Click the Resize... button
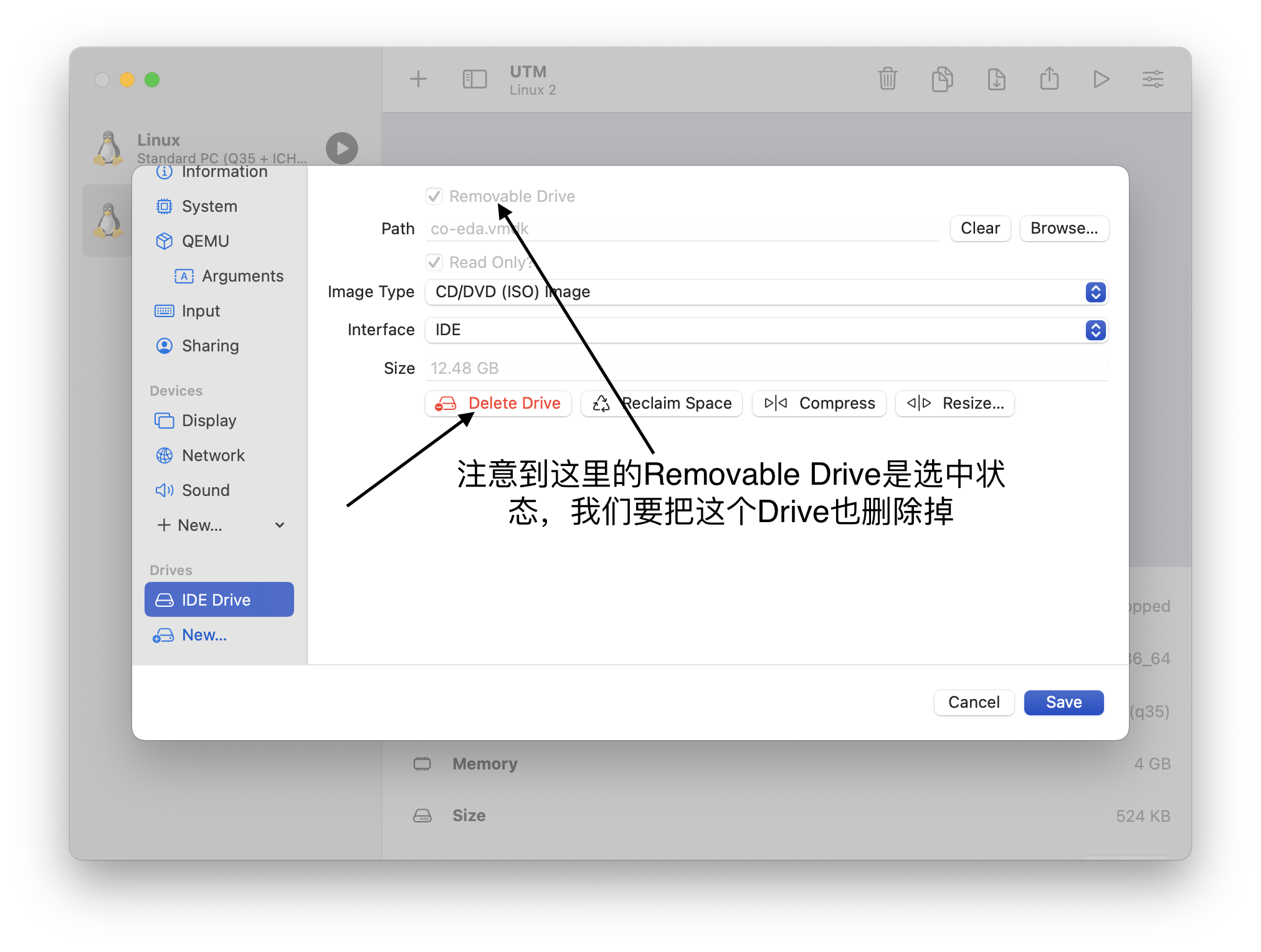This screenshot has width=1261, height=952. click(955, 404)
